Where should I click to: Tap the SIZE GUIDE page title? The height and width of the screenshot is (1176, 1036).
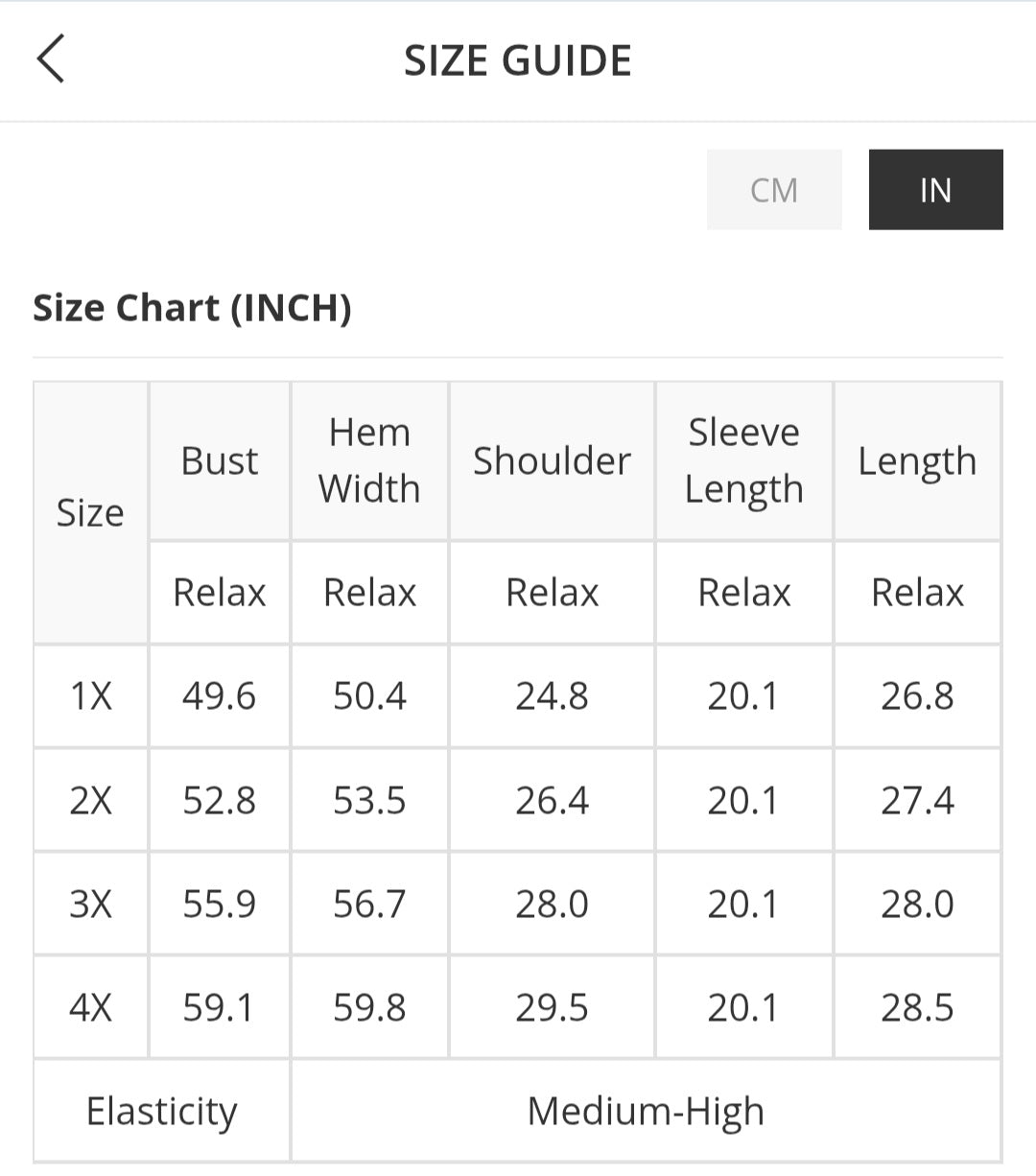[518, 60]
